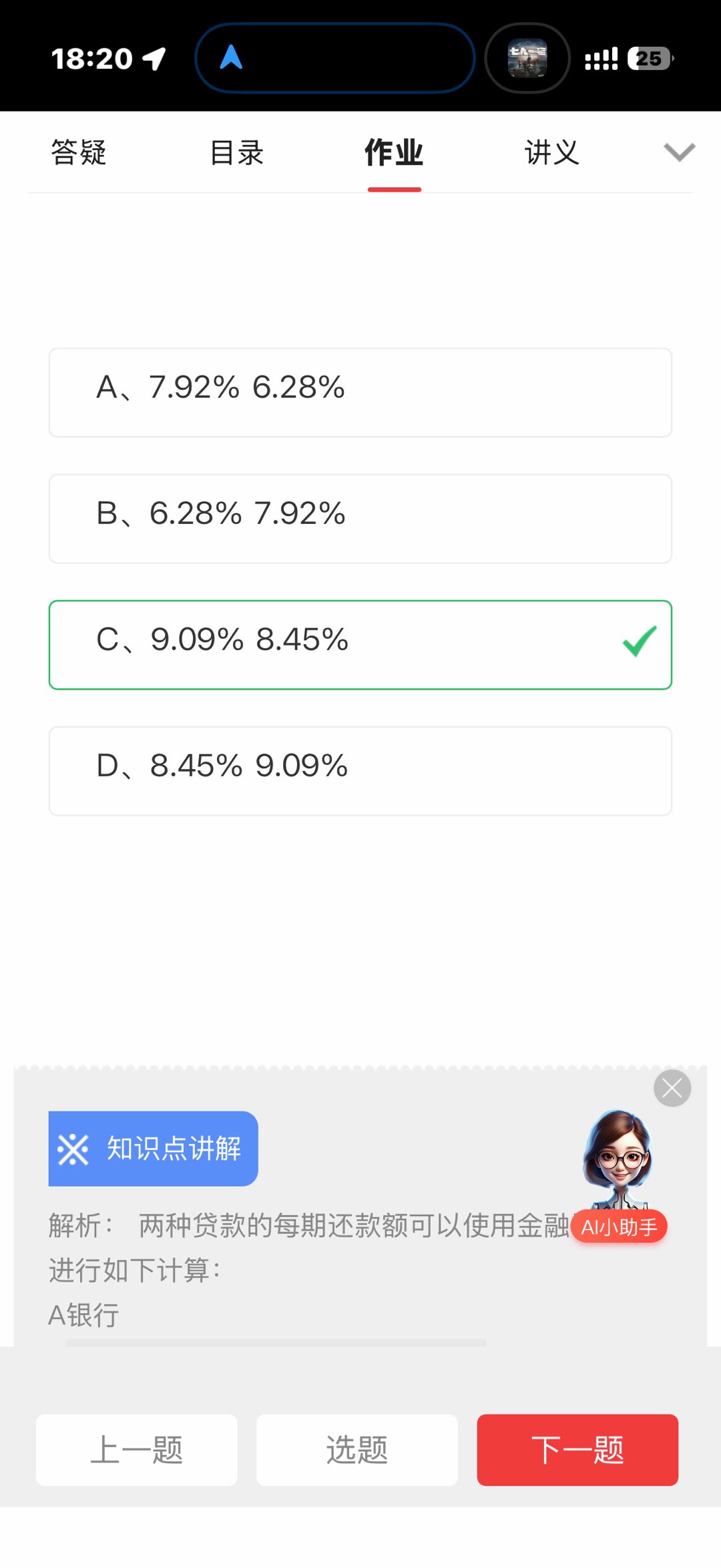Tap the green checkmark on option C
Image resolution: width=721 pixels, height=1568 pixels.
click(639, 642)
